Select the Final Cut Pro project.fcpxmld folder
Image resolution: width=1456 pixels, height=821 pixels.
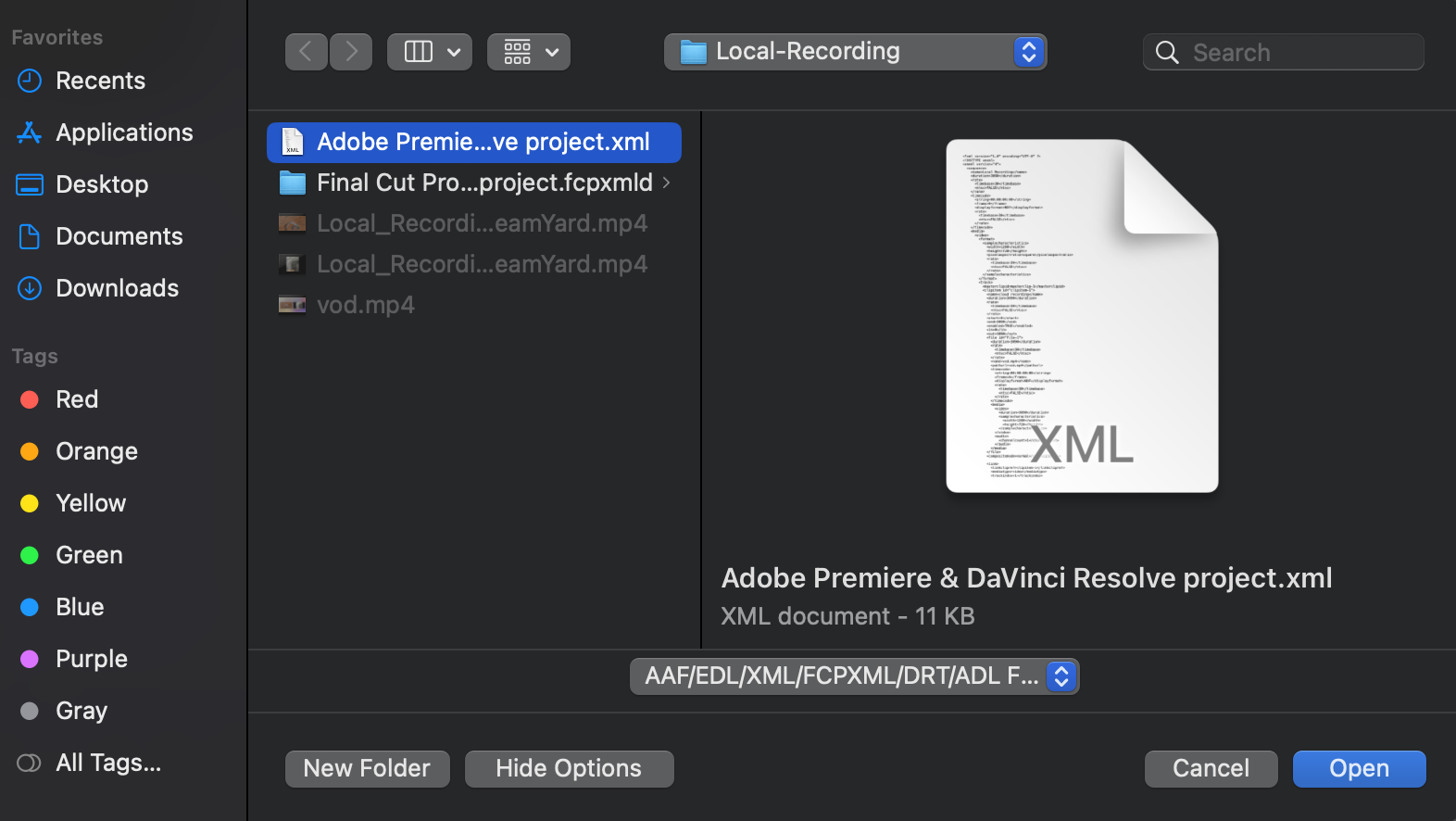point(474,183)
